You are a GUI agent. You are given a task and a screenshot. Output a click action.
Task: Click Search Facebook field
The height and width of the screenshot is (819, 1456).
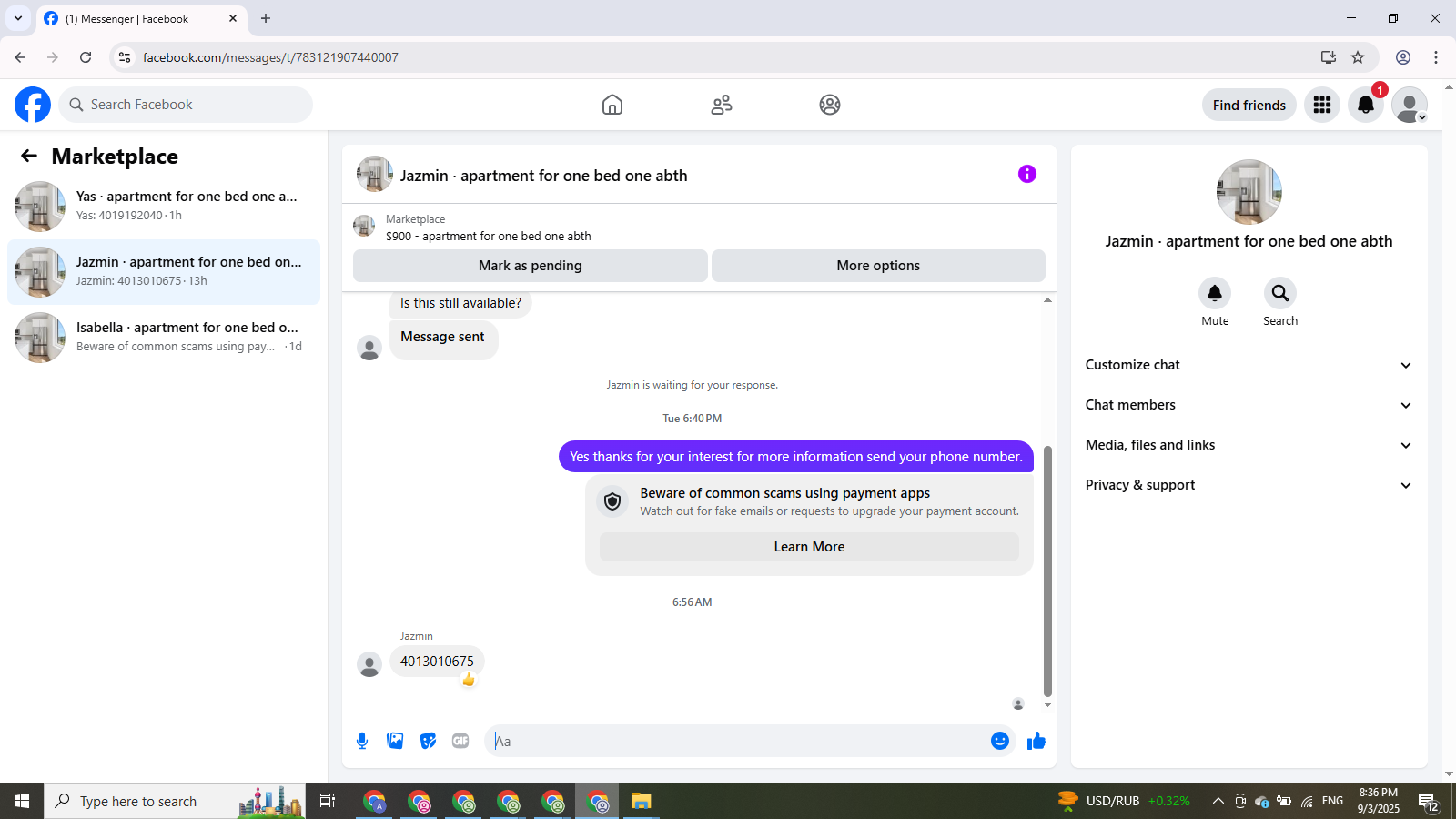186,105
